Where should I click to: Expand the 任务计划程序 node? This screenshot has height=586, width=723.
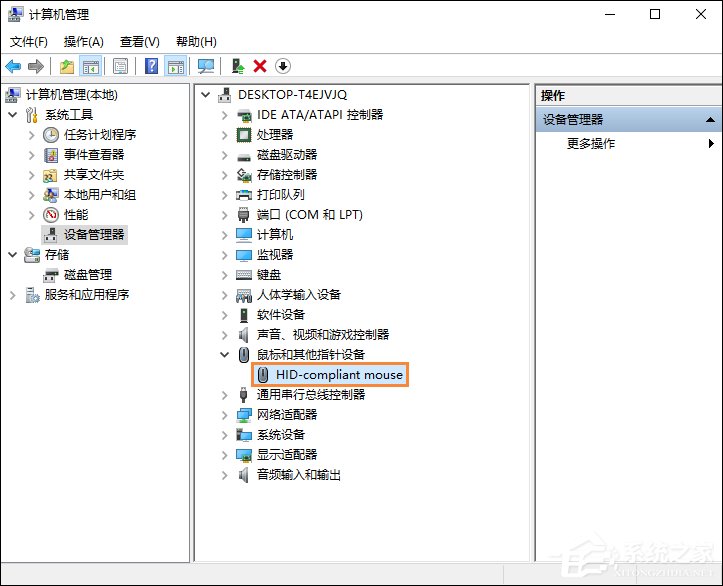(31, 135)
